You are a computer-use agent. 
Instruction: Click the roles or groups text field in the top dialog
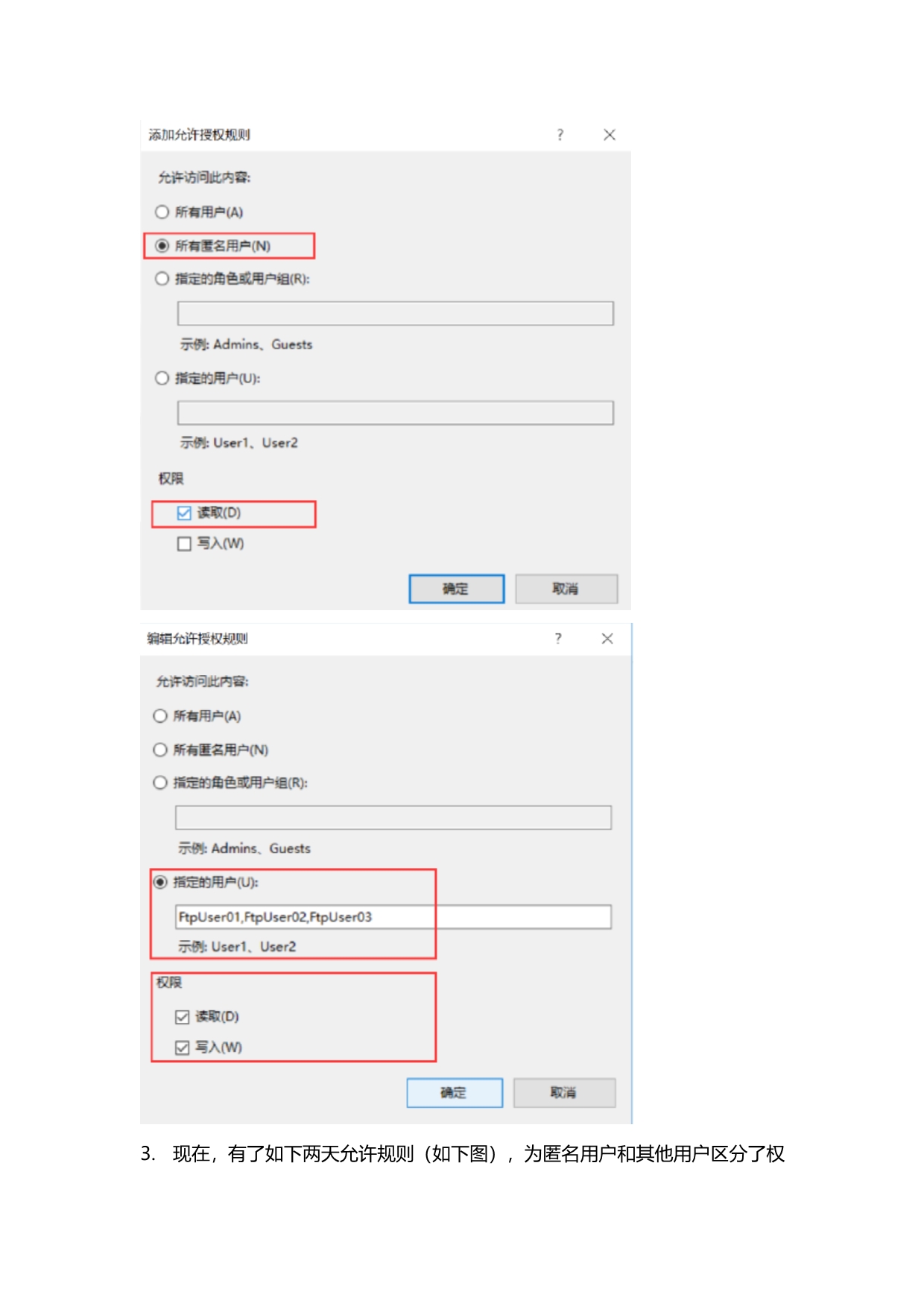(395, 314)
